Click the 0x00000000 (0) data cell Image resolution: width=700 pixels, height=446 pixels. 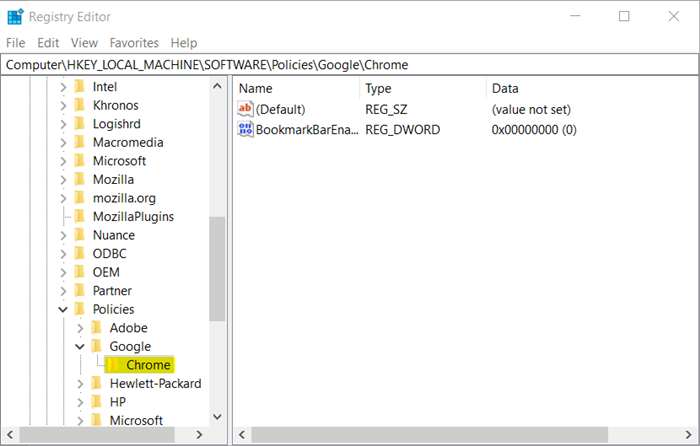(x=534, y=130)
